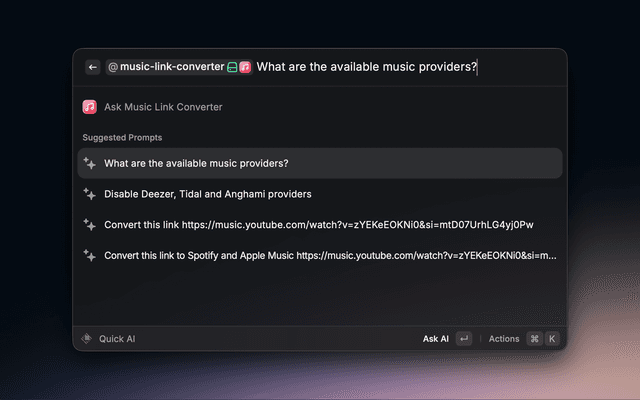Click the K shortcut key badge
Viewport: 640px width, 400px height.
tap(551, 339)
